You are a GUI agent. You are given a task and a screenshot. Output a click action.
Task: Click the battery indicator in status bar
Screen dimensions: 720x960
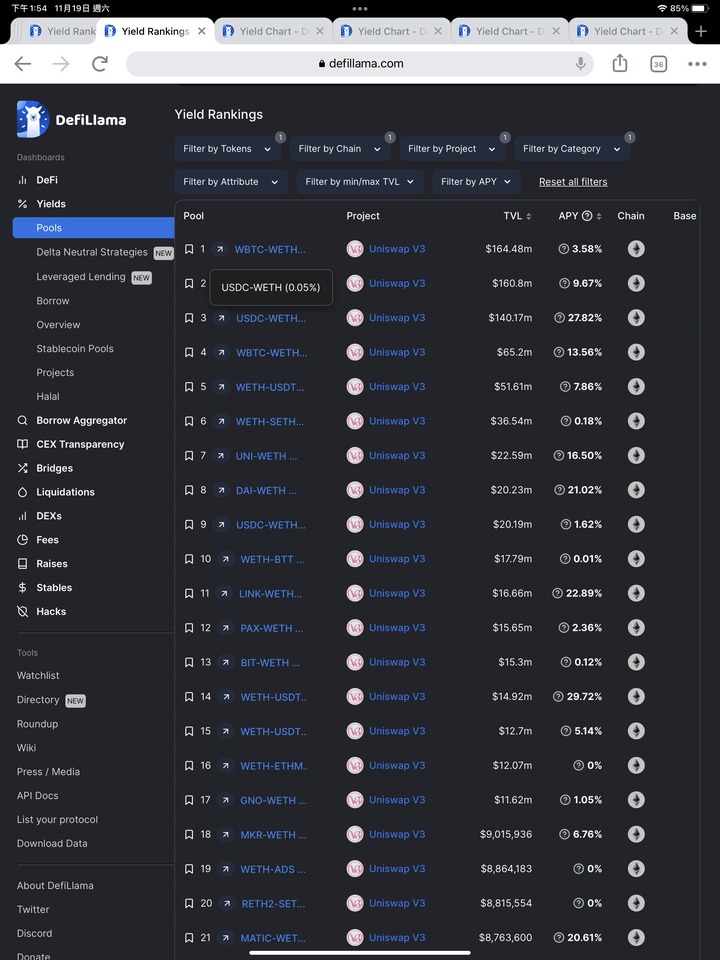click(700, 9)
